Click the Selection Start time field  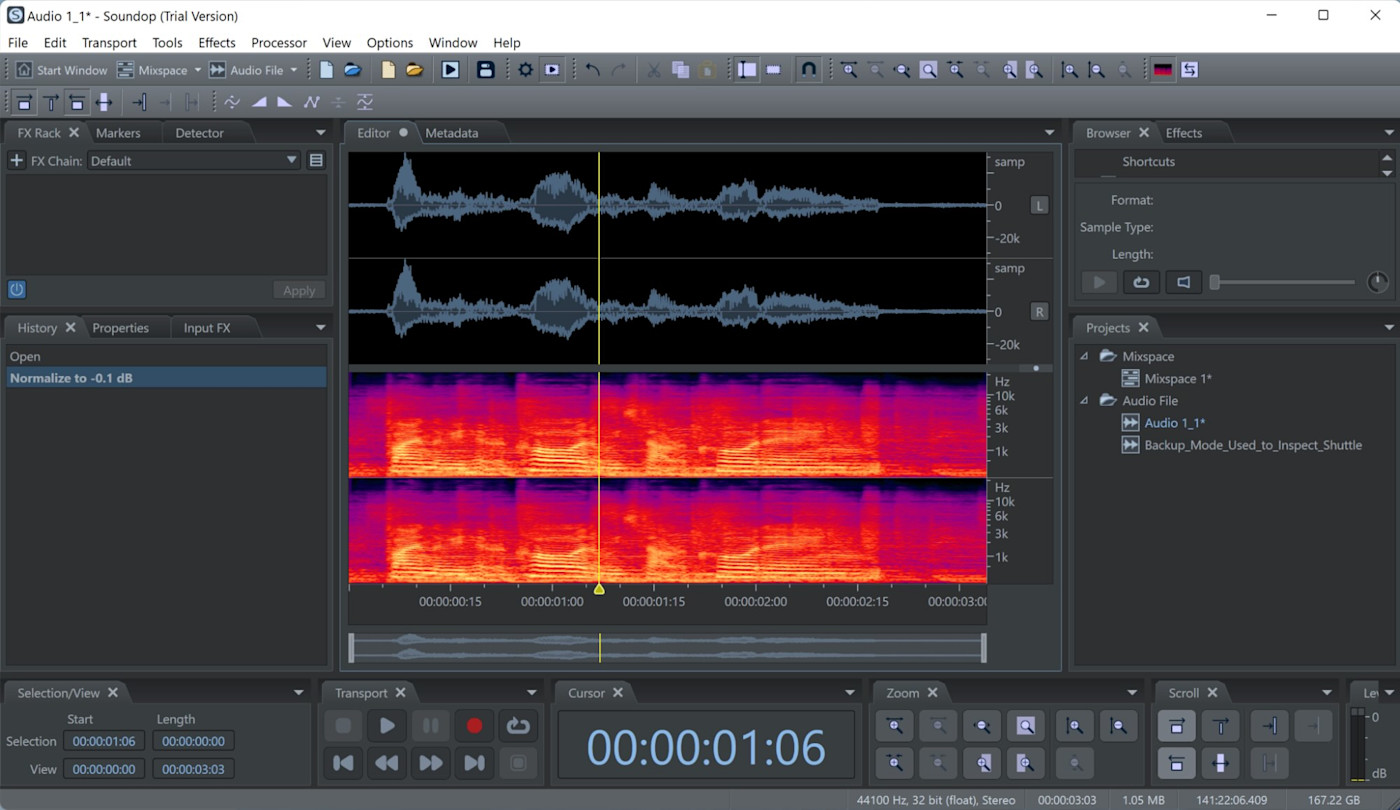click(x=104, y=741)
